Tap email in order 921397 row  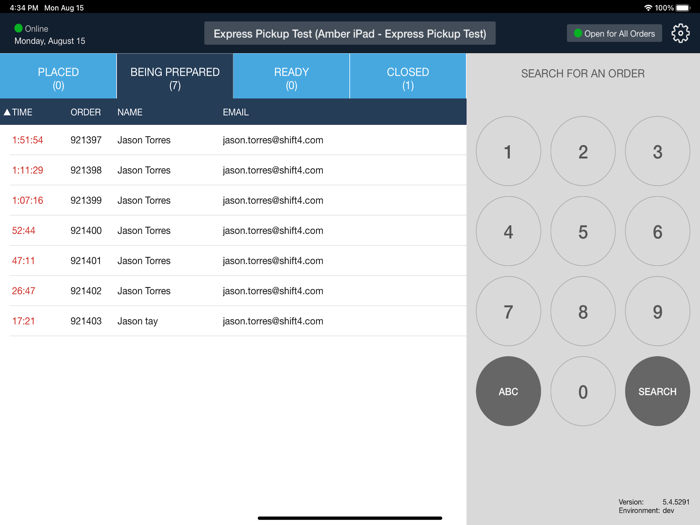[x=273, y=140]
